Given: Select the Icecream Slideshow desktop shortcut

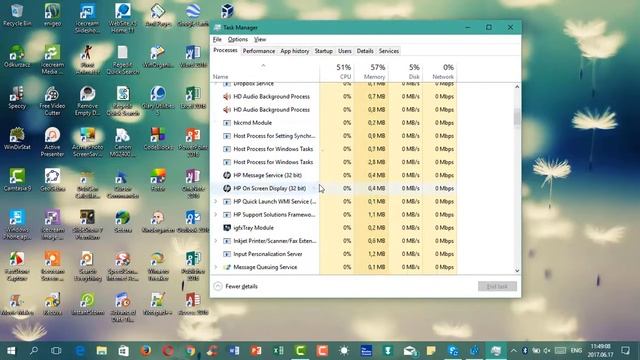Looking at the screenshot, I should tap(87, 18).
